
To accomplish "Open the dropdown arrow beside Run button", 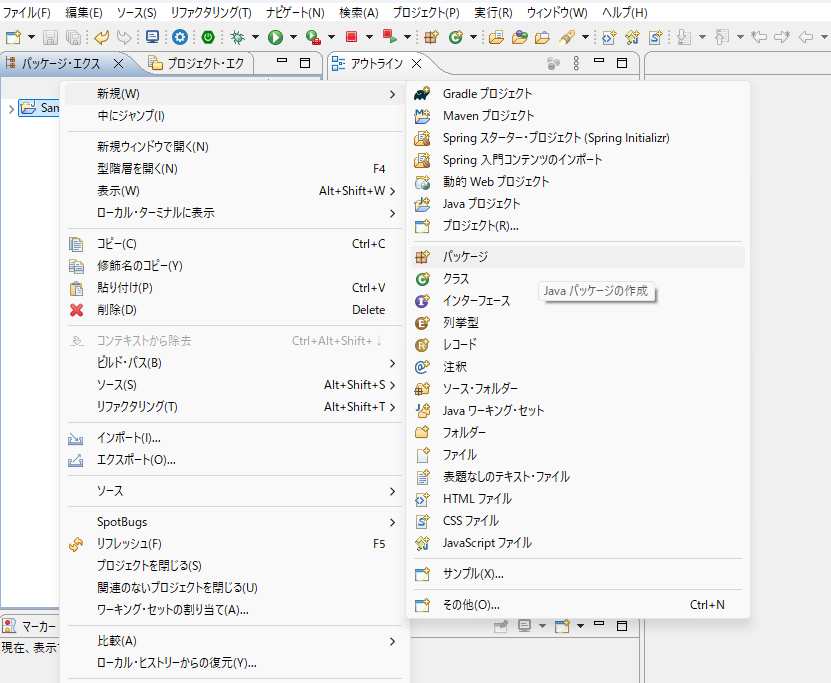I will [293, 37].
